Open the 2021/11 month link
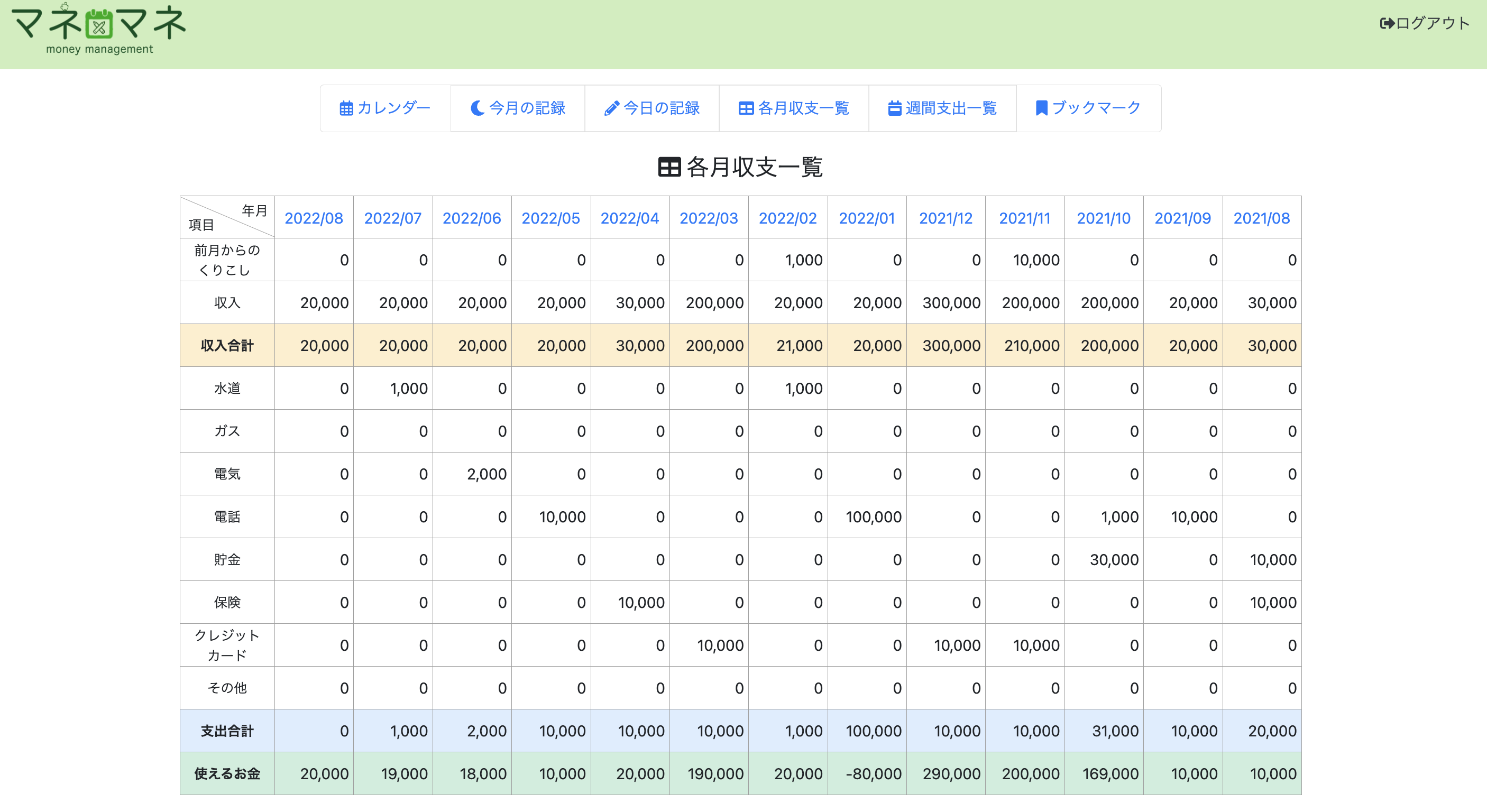1487x812 pixels. (x=1025, y=218)
